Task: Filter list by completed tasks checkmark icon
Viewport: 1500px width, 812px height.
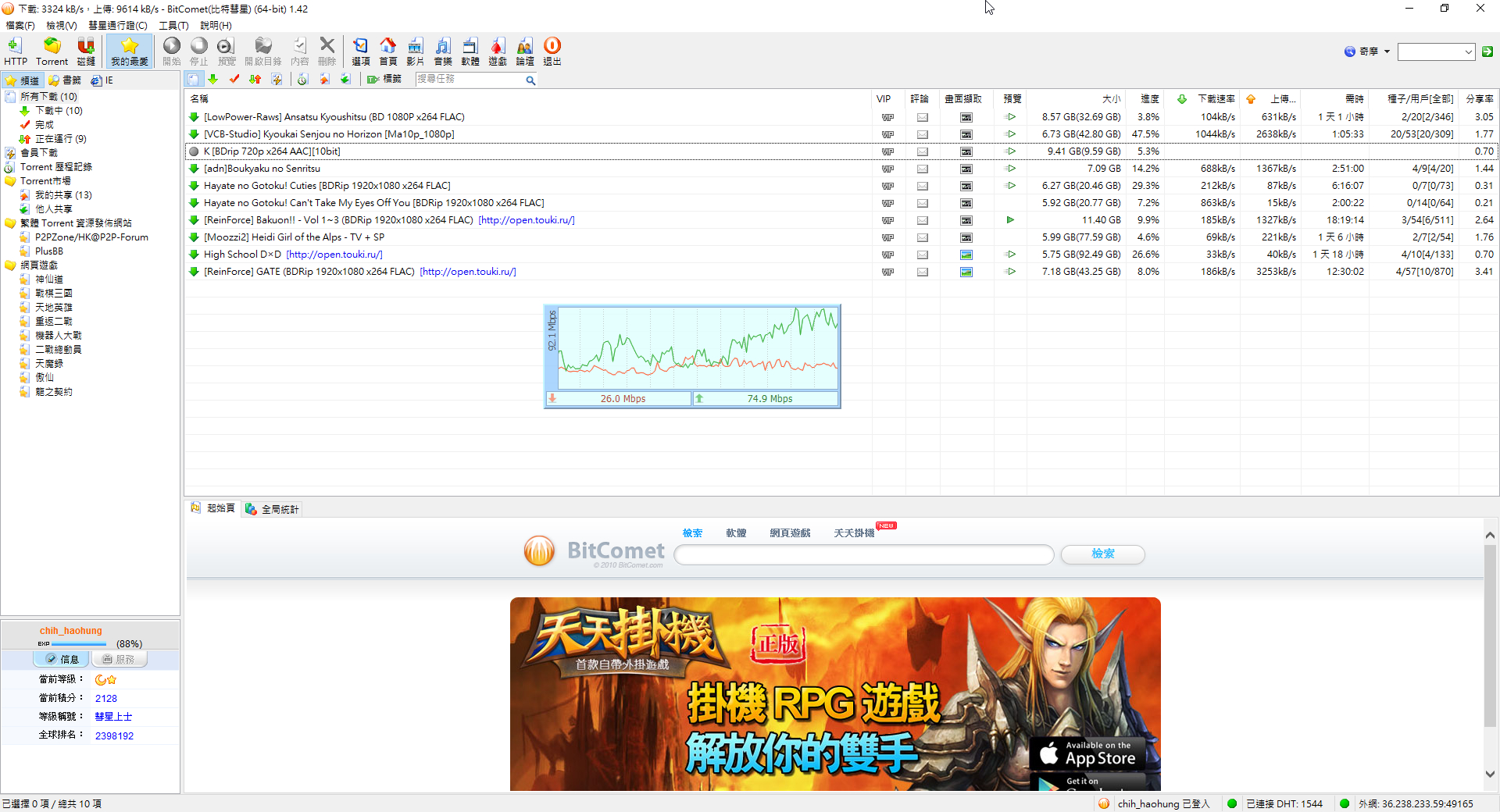Action: click(x=234, y=80)
